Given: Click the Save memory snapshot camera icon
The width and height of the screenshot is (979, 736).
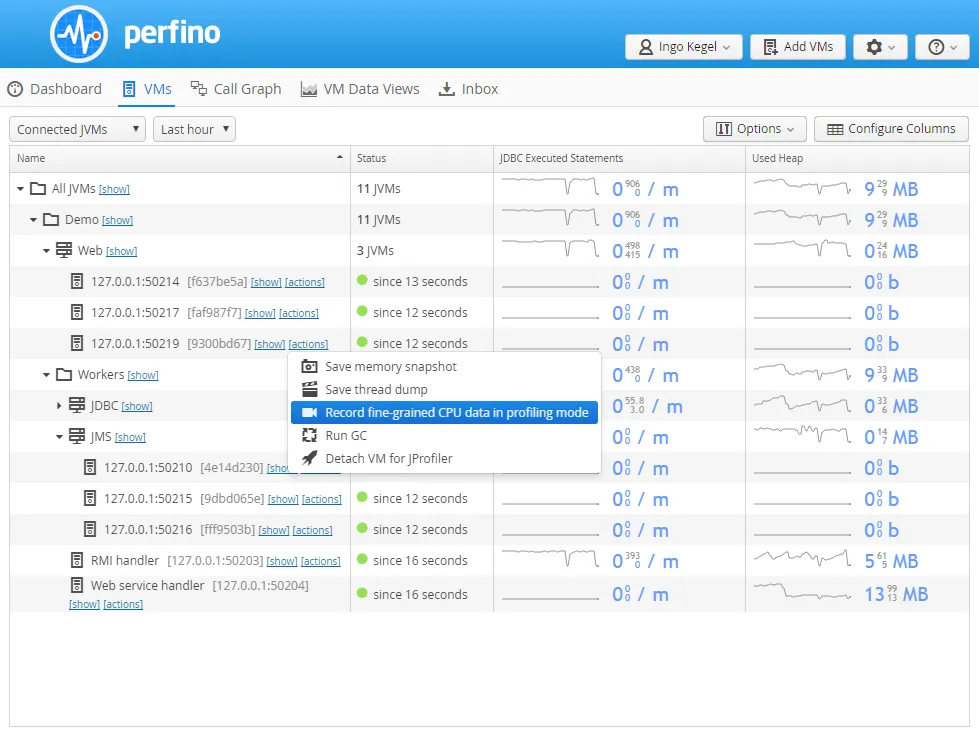Looking at the screenshot, I should [310, 367].
